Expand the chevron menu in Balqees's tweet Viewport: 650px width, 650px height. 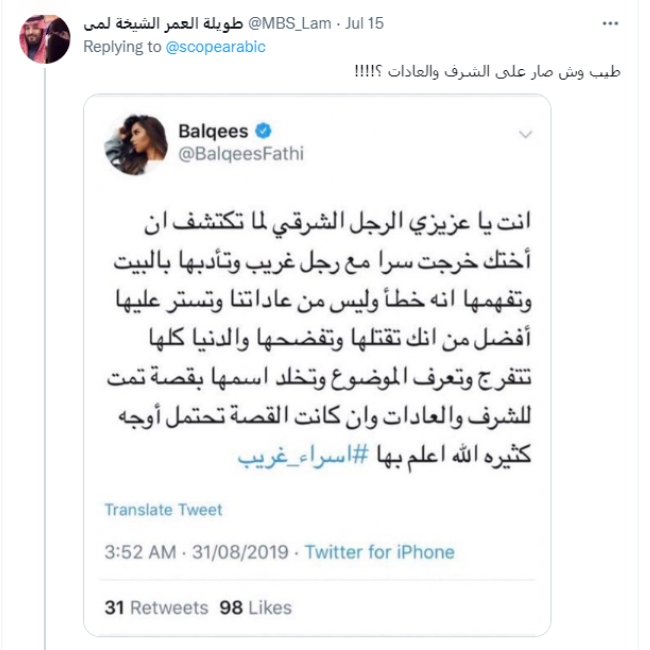point(522,133)
